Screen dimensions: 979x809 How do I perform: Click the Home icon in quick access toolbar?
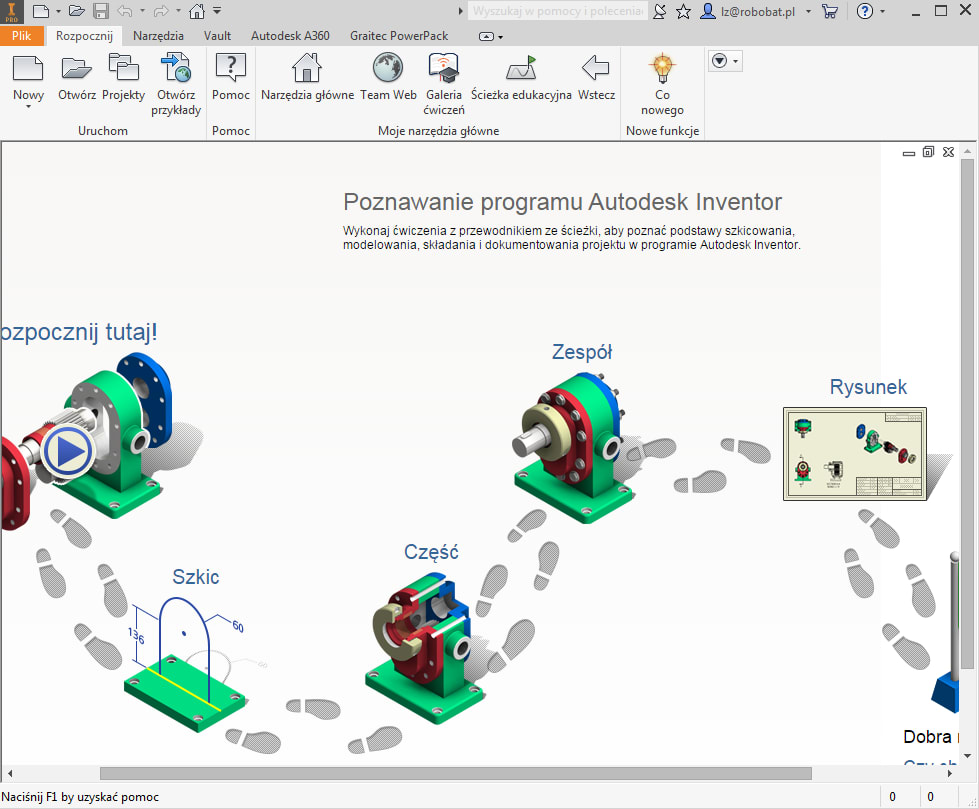pyautogui.click(x=197, y=11)
